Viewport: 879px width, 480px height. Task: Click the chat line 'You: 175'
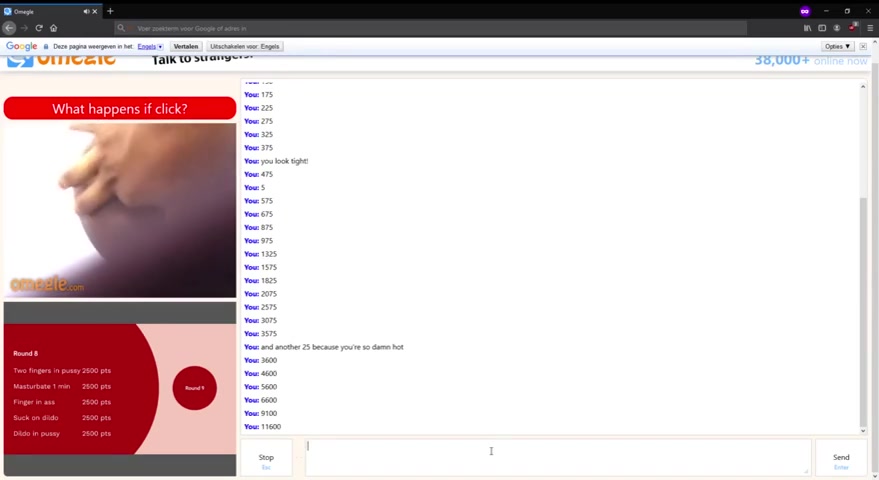[x=258, y=95]
